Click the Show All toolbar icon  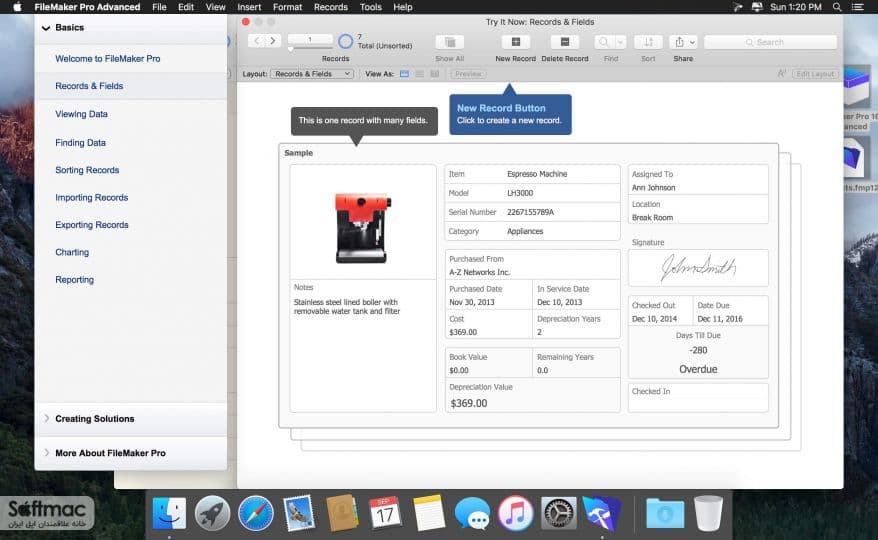[x=450, y=42]
